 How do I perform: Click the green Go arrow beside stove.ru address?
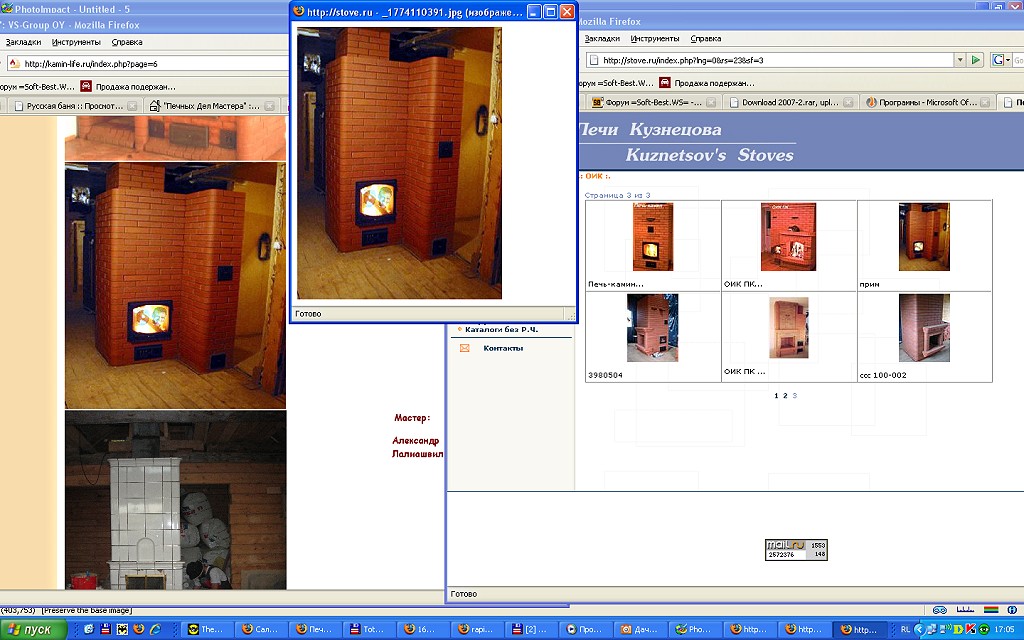coord(977,60)
